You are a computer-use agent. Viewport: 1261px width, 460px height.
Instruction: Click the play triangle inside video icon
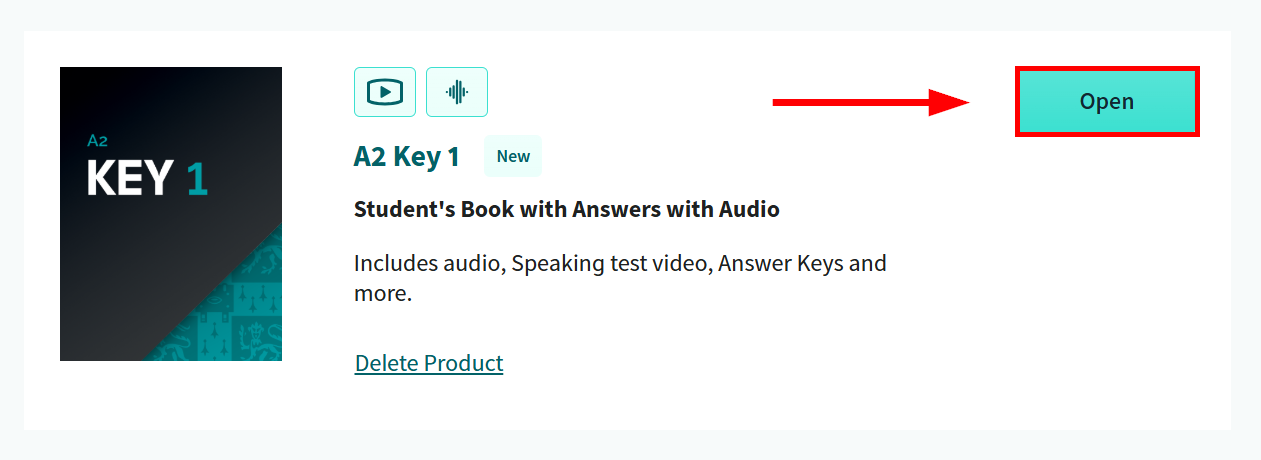click(385, 93)
